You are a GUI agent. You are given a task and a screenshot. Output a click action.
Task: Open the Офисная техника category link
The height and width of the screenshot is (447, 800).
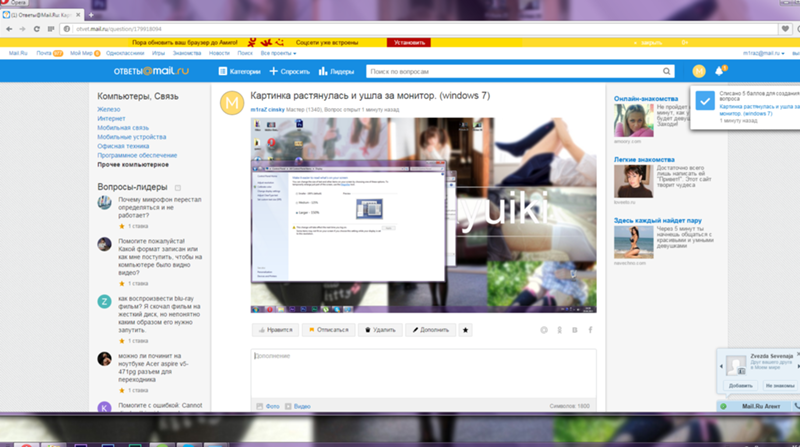coord(123,146)
